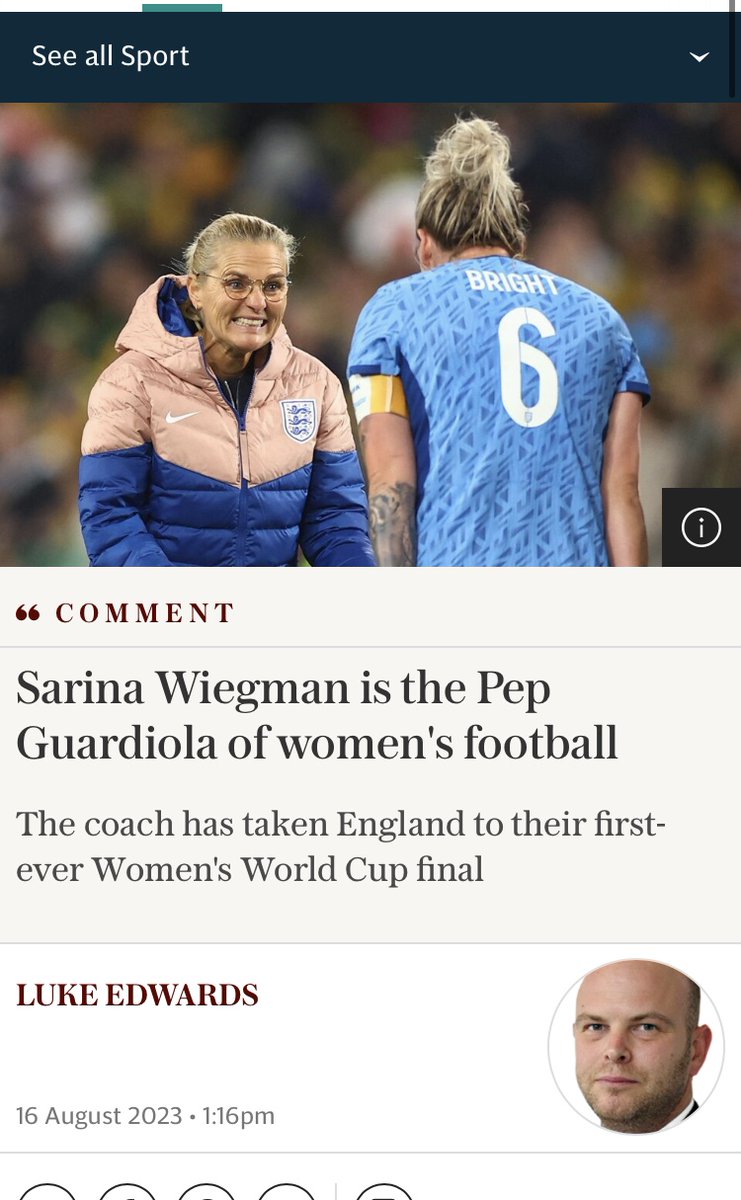The width and height of the screenshot is (741, 1200).
Task: Click the quotation marks Comment icon
Action: (28, 613)
